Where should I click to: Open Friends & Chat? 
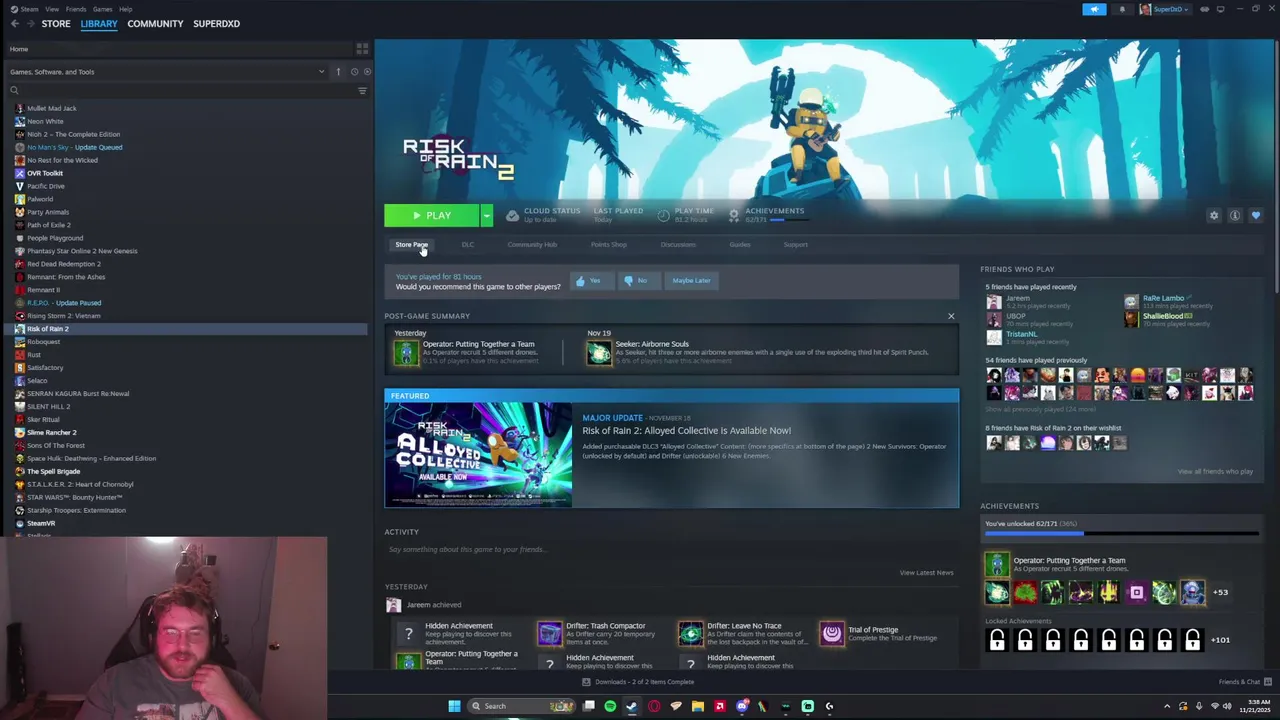[1245, 682]
